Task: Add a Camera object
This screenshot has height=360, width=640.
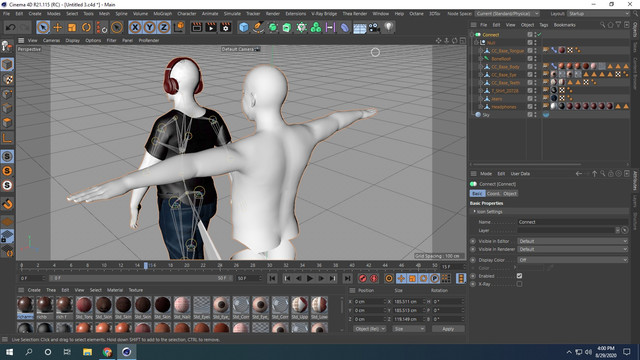Action: 374,27
